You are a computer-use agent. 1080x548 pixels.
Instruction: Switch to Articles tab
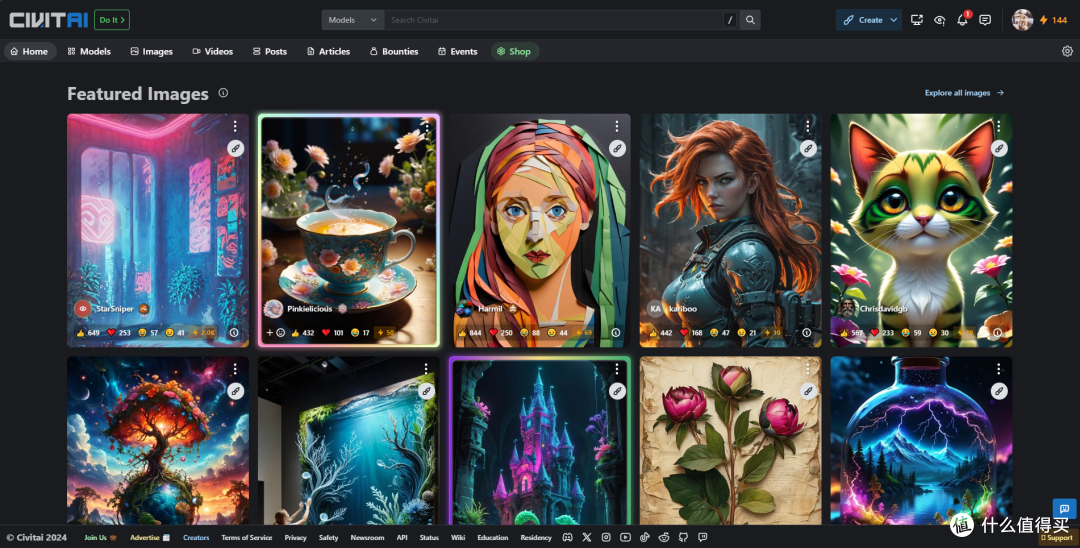click(329, 51)
